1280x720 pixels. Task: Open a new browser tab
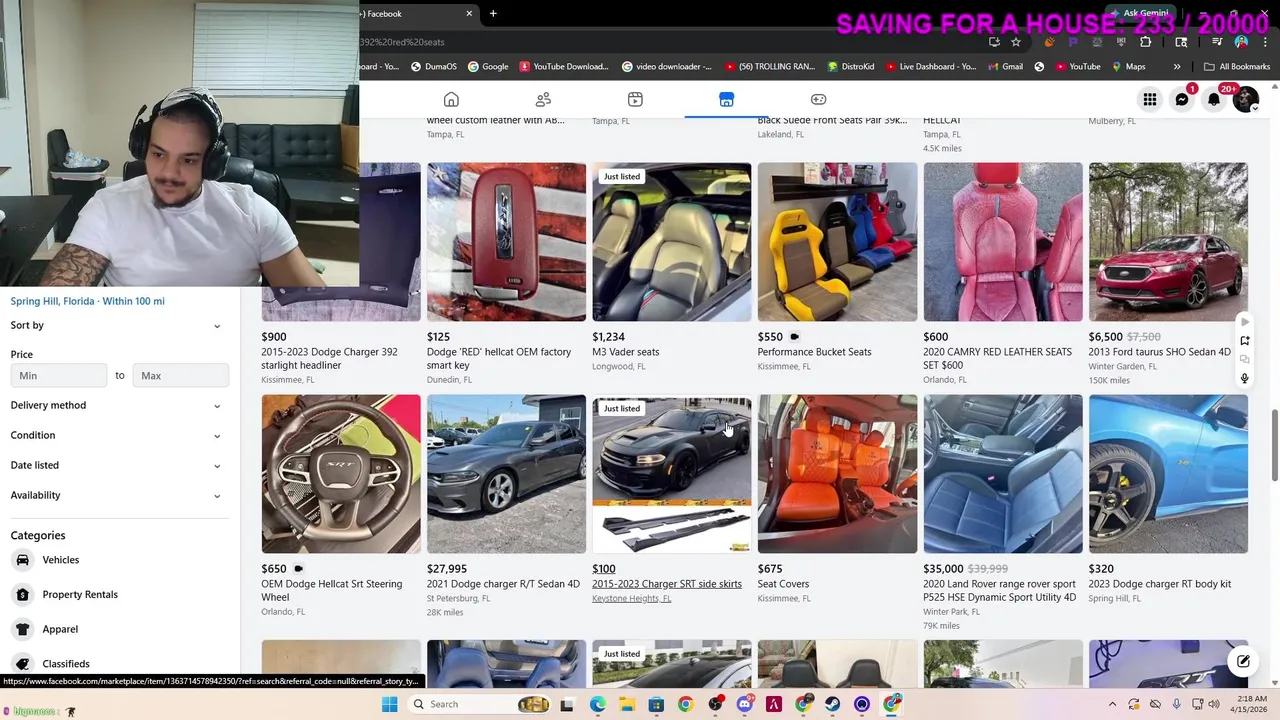pos(493,13)
